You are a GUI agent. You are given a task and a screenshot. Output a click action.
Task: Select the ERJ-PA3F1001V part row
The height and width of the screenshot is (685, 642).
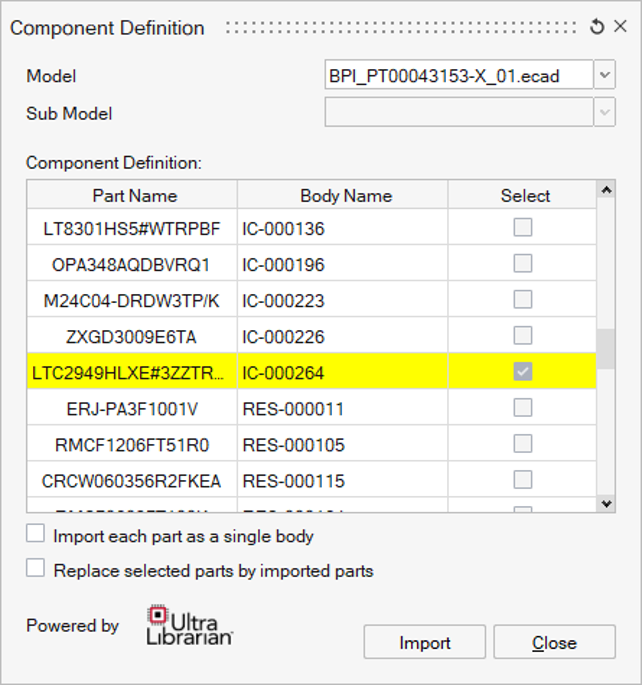click(132, 409)
